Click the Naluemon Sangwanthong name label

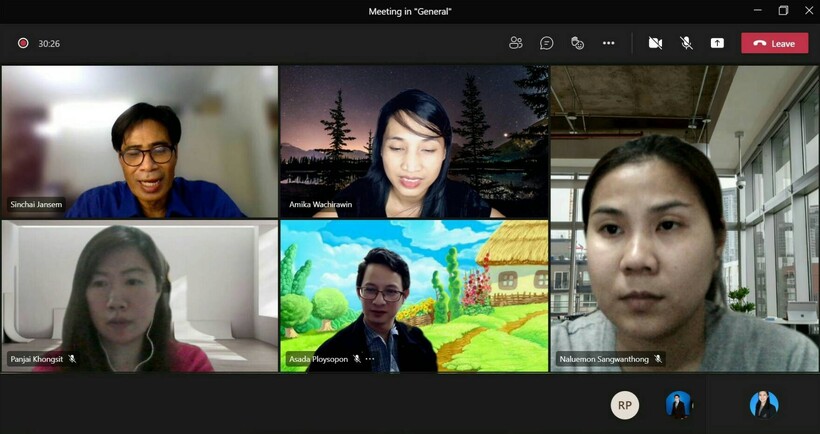coord(604,359)
